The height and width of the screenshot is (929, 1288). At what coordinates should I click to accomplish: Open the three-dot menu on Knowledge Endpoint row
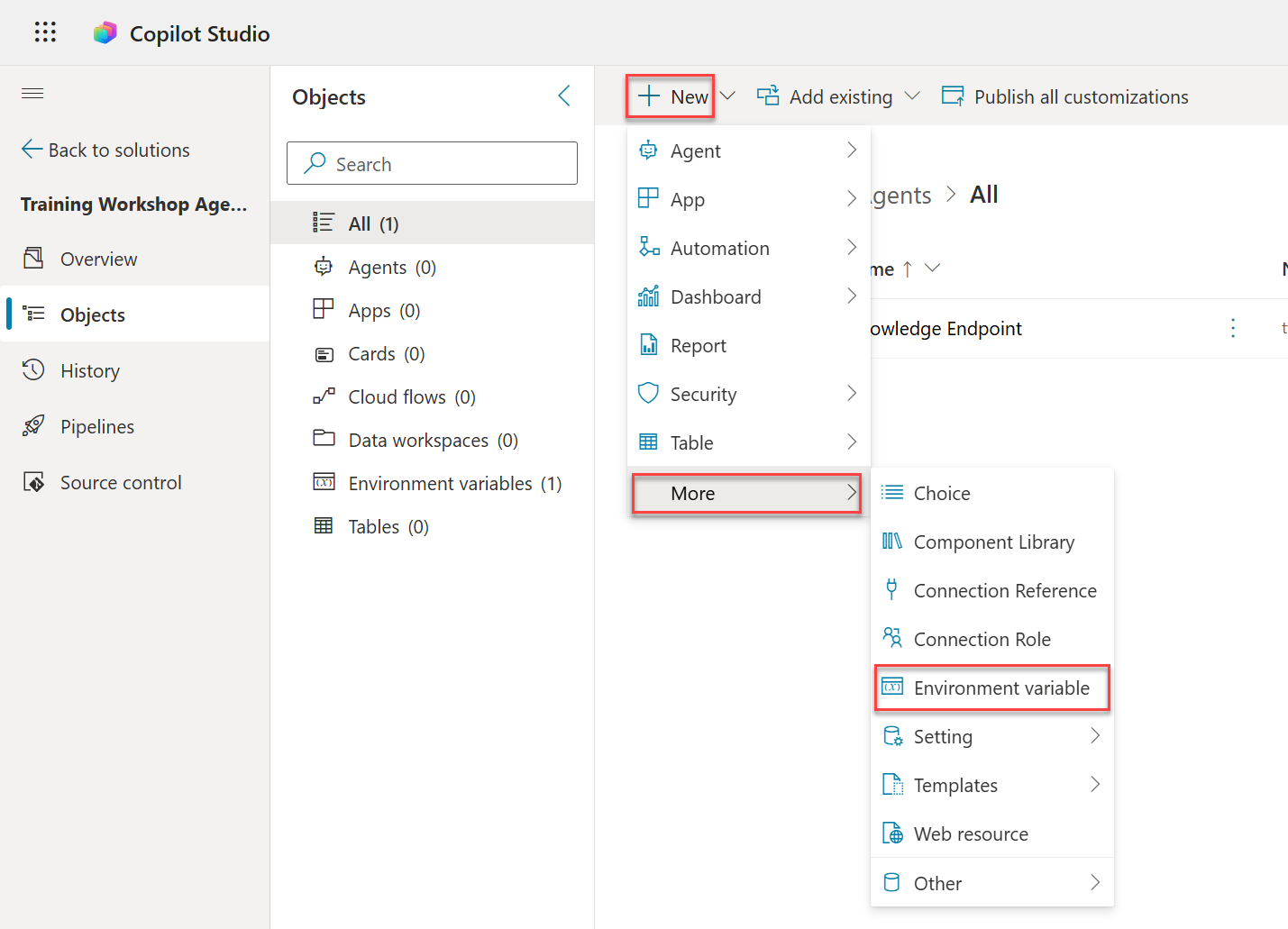pyautogui.click(x=1233, y=328)
